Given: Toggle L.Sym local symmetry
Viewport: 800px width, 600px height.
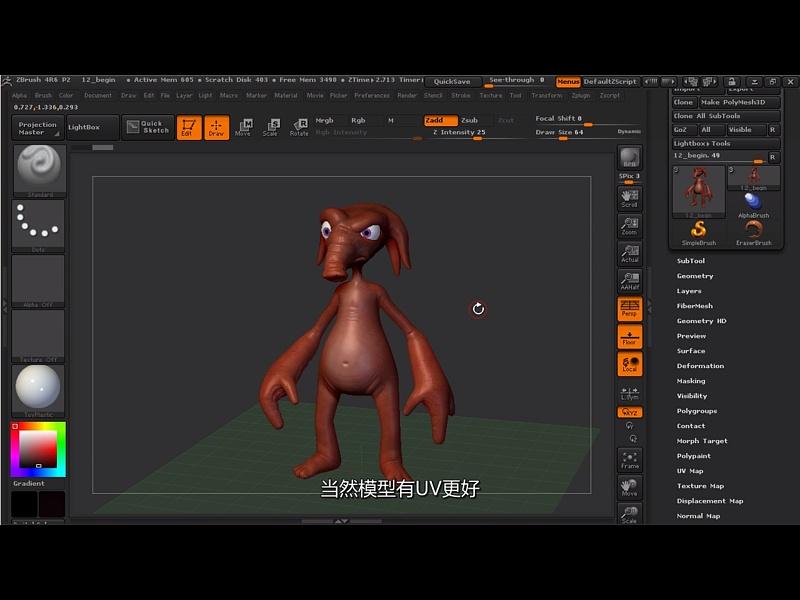Looking at the screenshot, I should [630, 393].
